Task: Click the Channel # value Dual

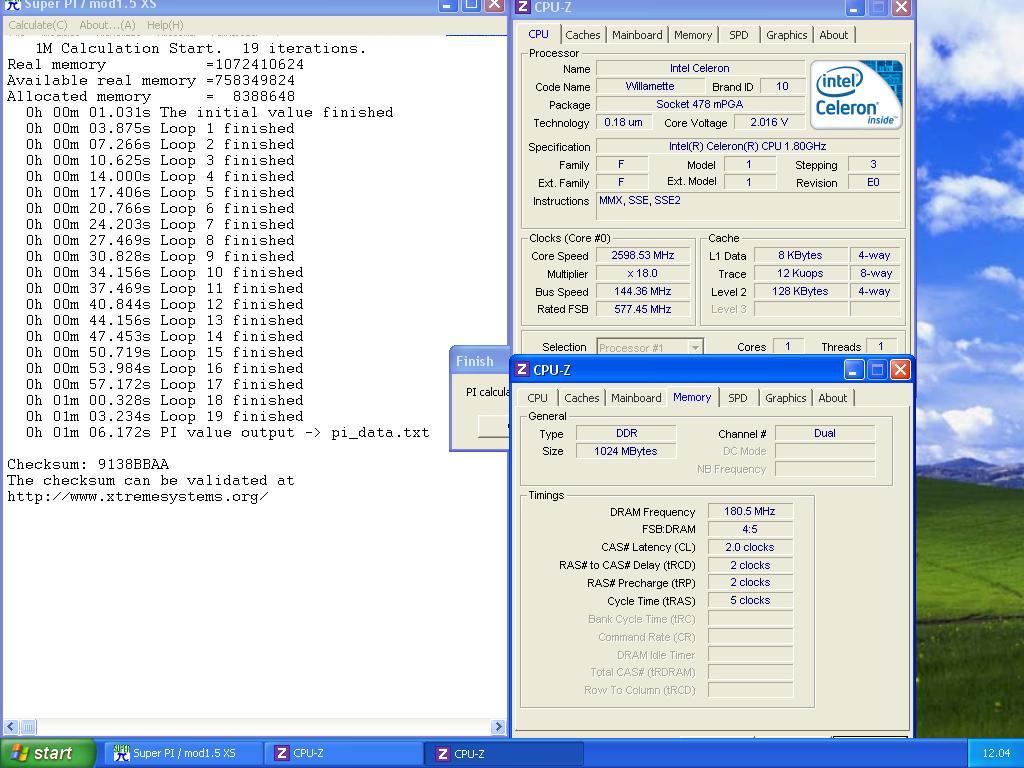Action: click(825, 434)
